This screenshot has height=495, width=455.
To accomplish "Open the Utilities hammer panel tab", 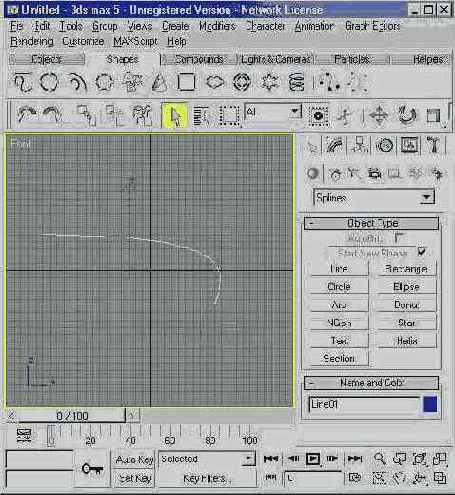I will click(434, 145).
